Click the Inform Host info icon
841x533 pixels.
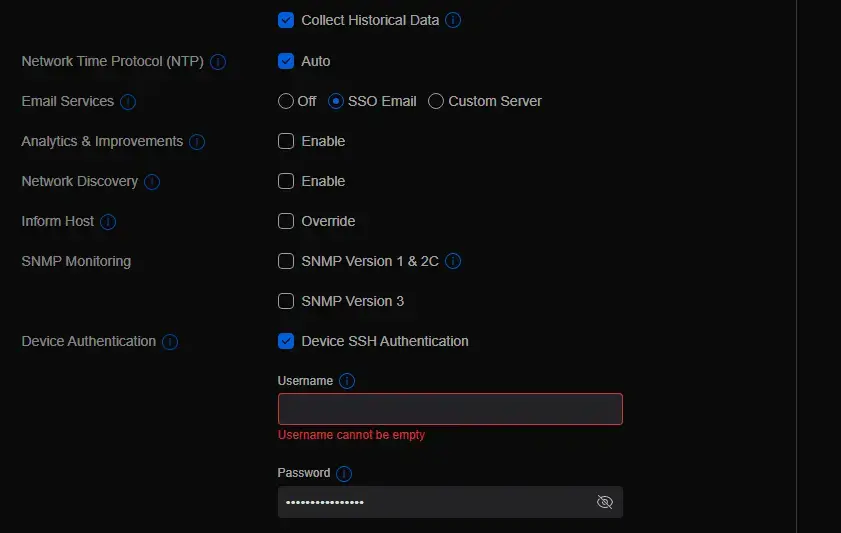click(x=108, y=222)
